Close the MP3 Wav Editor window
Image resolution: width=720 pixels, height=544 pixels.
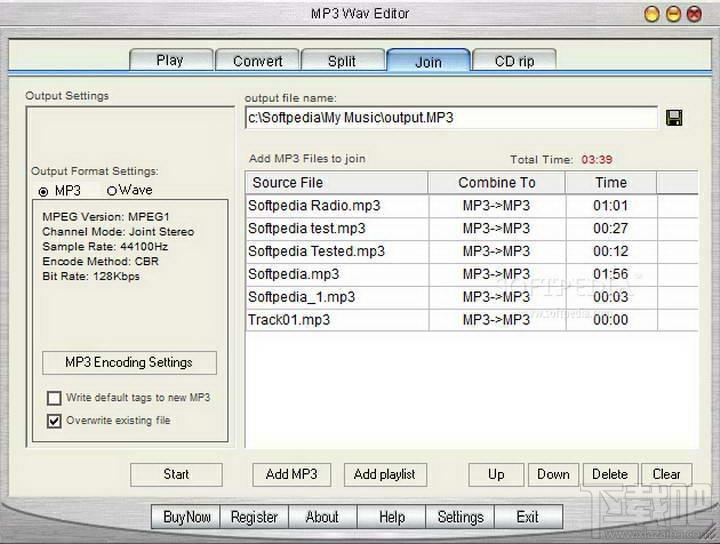pos(694,14)
